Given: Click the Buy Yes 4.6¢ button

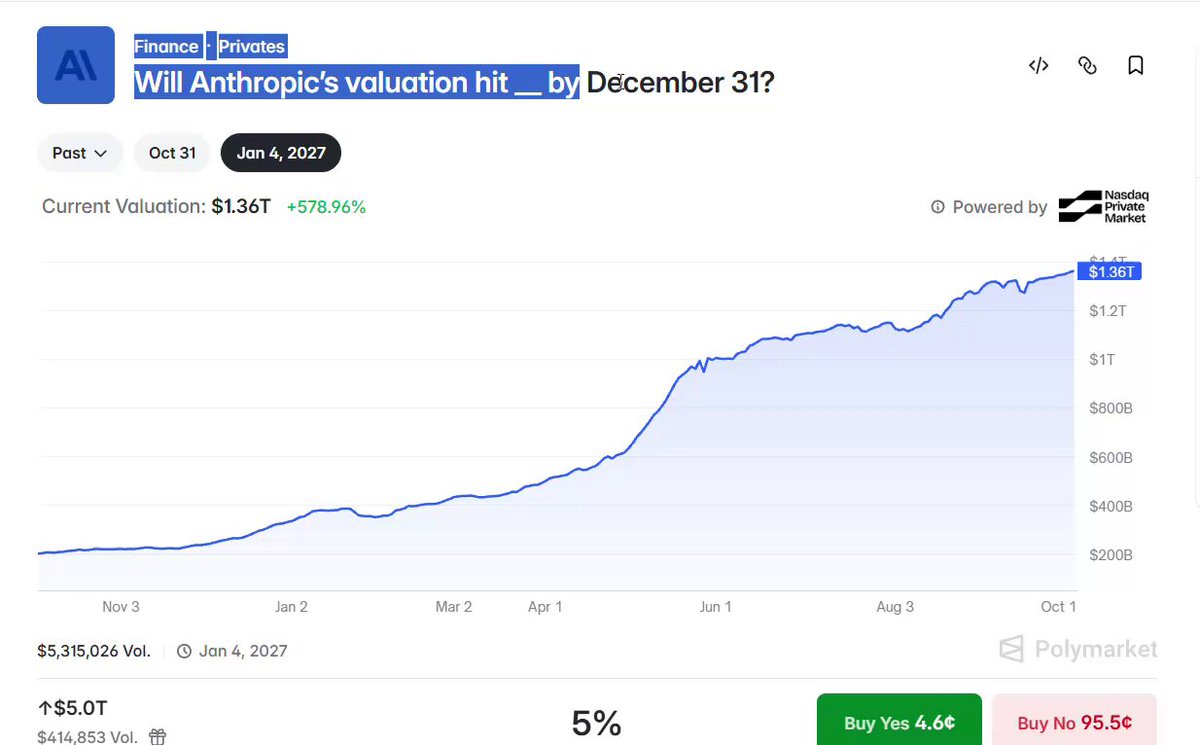Looking at the screenshot, I should coord(899,722).
